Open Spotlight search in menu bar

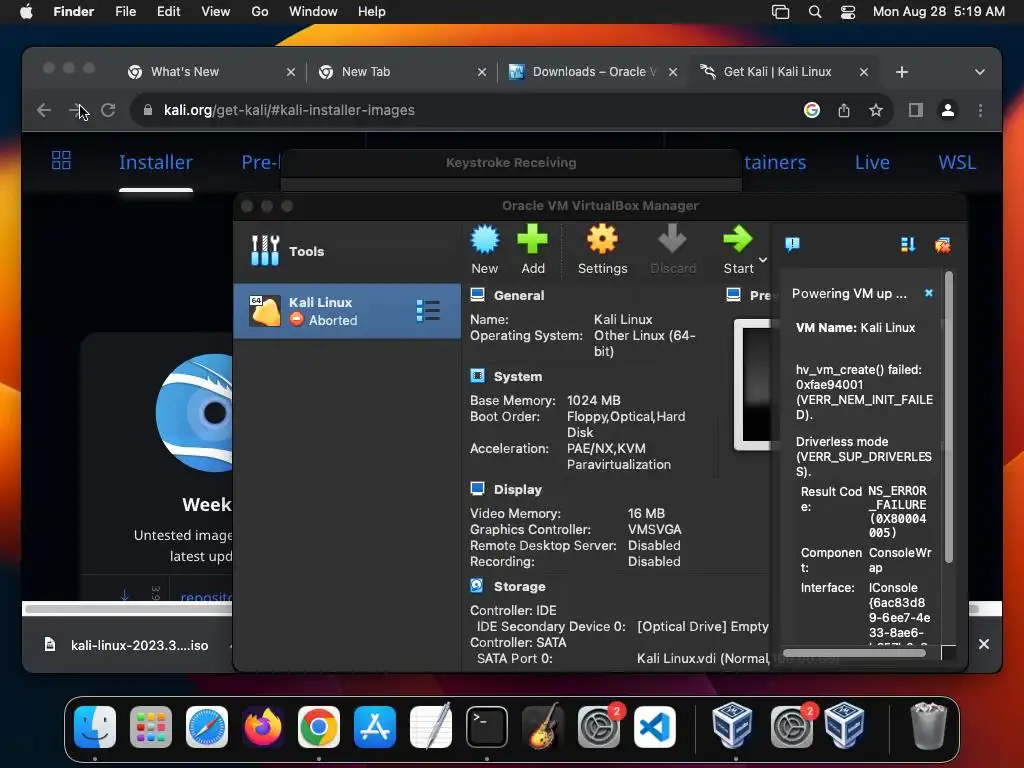point(814,12)
